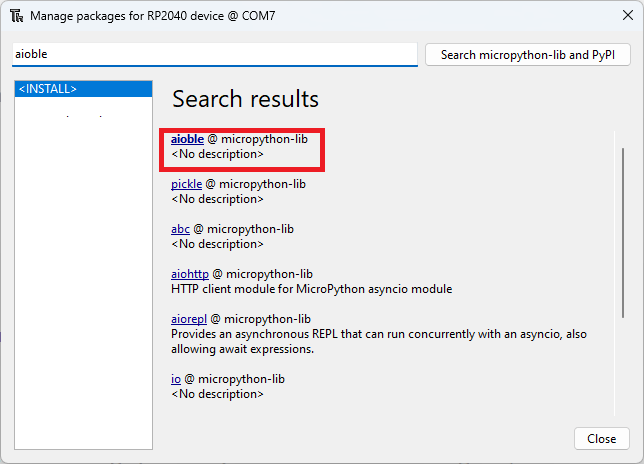Open the pickle package link

click(186, 184)
